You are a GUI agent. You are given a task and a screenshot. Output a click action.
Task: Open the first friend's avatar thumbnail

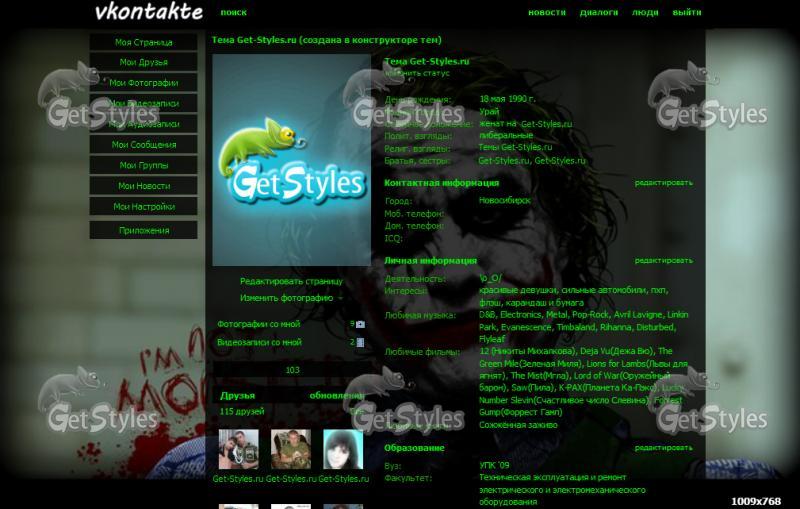coord(238,450)
